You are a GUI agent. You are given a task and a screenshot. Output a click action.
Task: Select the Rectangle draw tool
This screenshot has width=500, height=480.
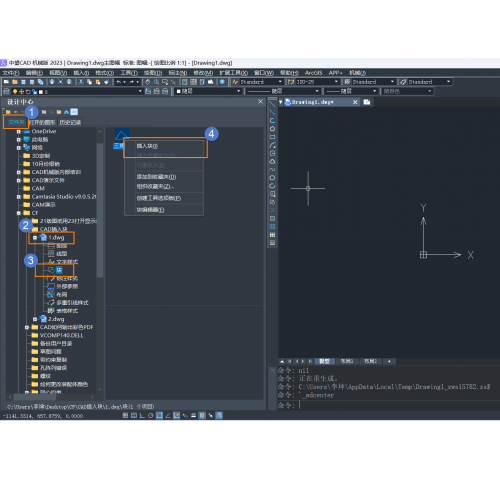tap(272, 137)
